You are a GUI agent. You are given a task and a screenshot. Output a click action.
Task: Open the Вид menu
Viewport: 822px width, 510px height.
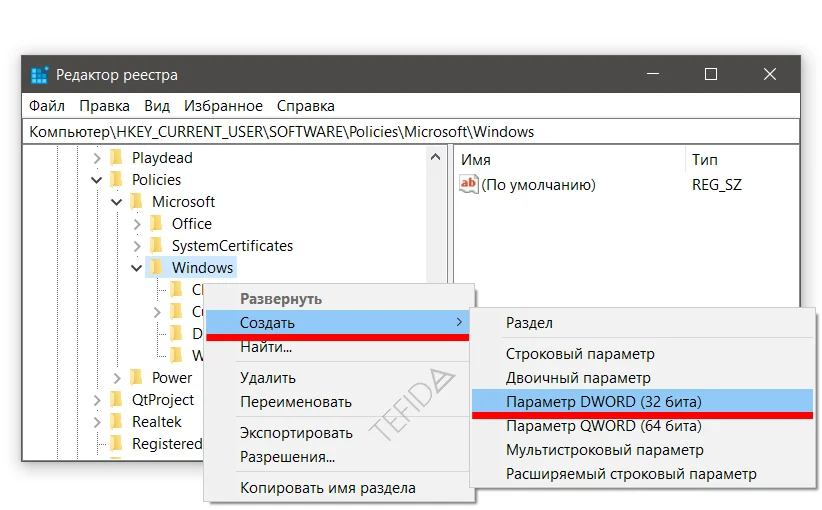(157, 106)
